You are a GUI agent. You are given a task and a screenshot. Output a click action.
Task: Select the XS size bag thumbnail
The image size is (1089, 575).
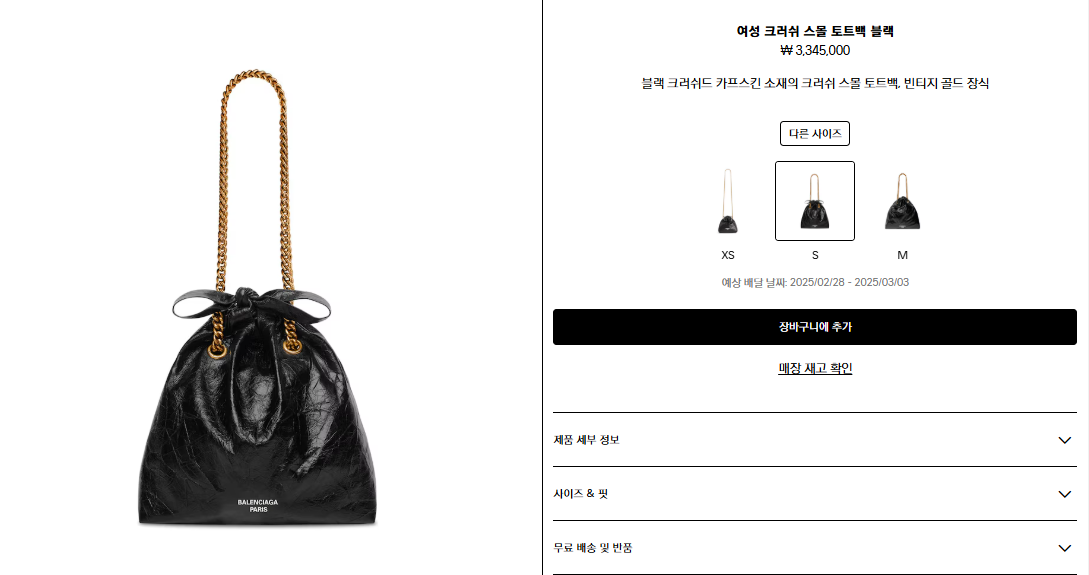727,201
